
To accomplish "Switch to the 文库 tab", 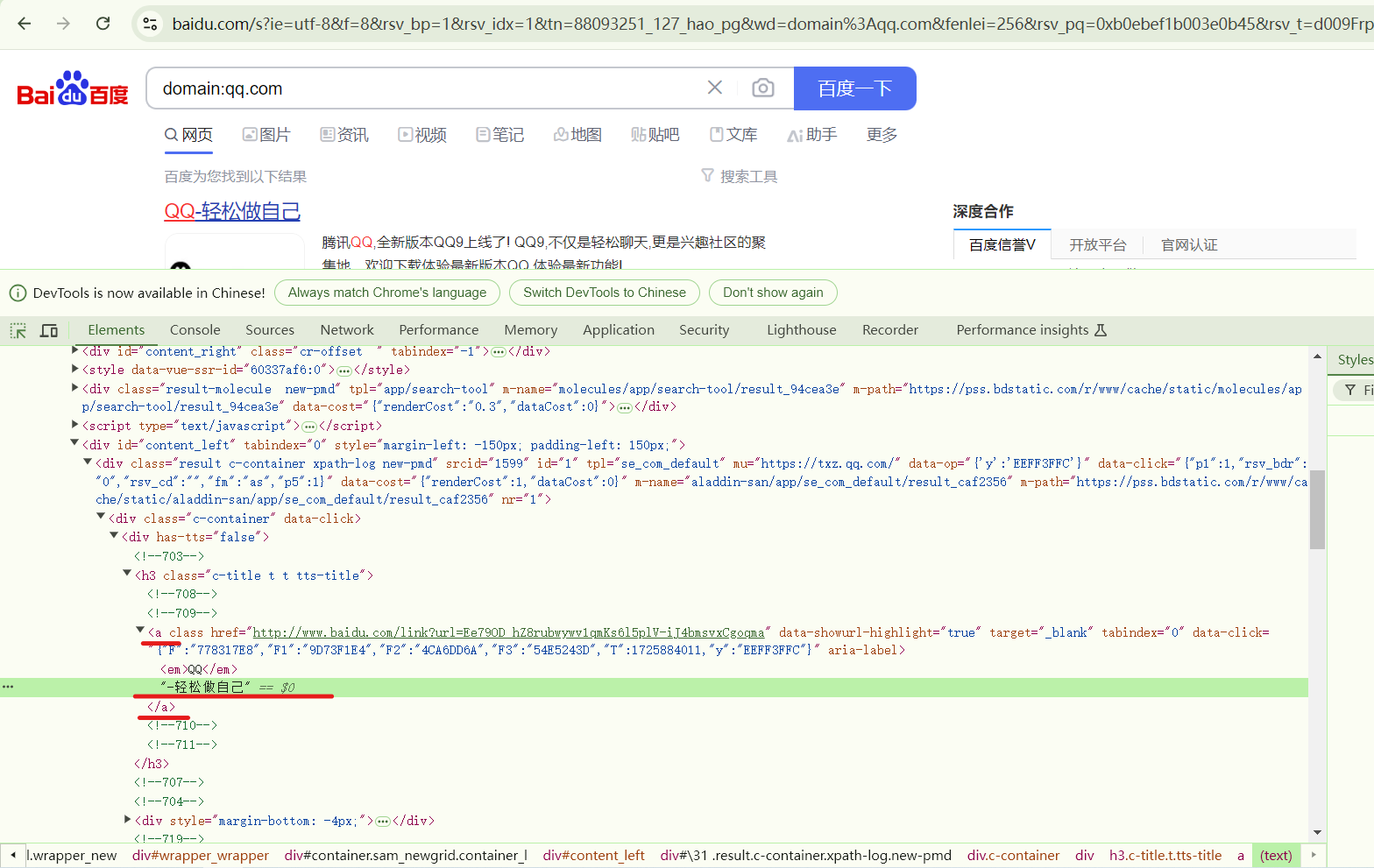I will (x=733, y=135).
